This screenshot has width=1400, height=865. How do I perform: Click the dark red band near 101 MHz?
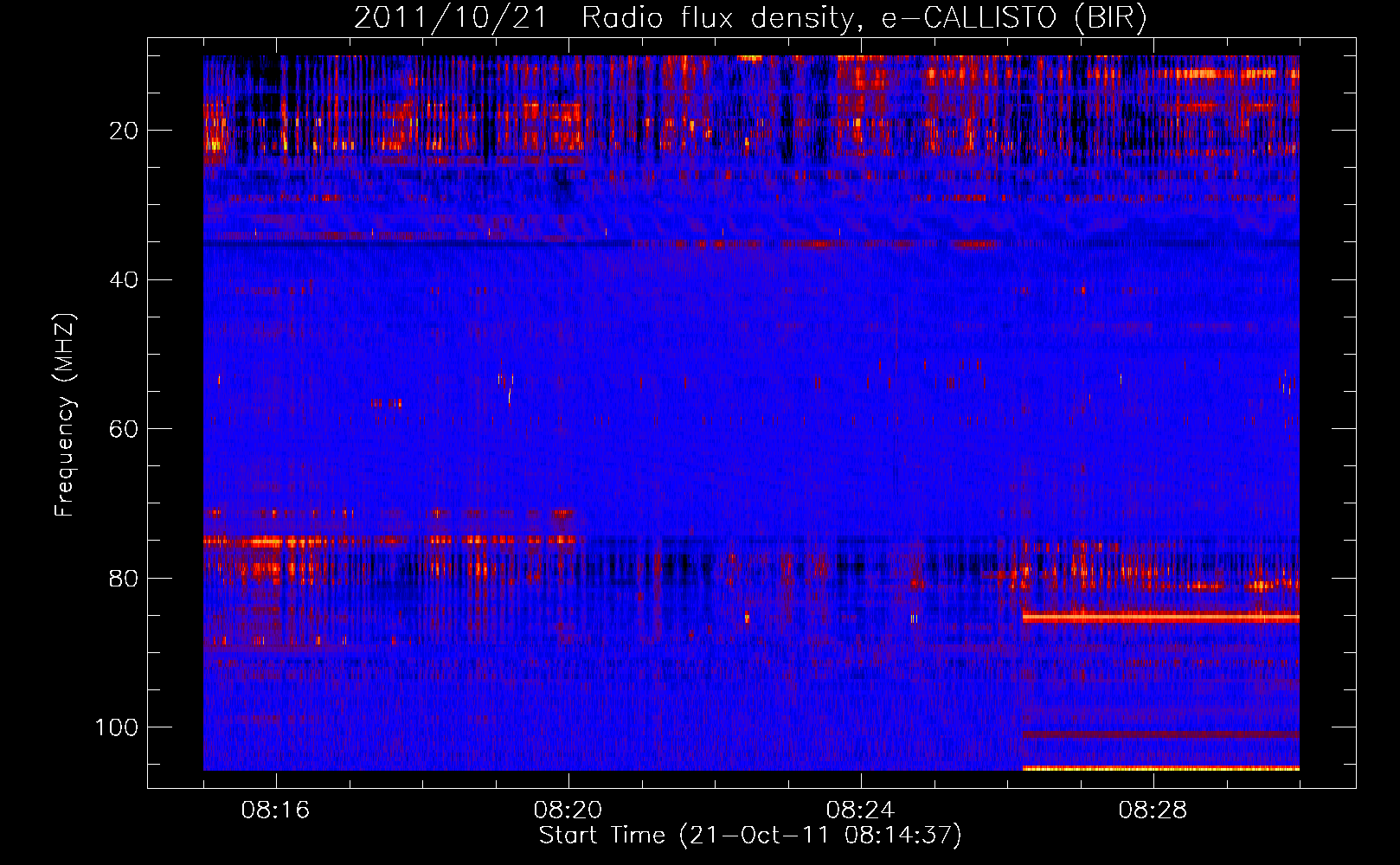click(1160, 735)
